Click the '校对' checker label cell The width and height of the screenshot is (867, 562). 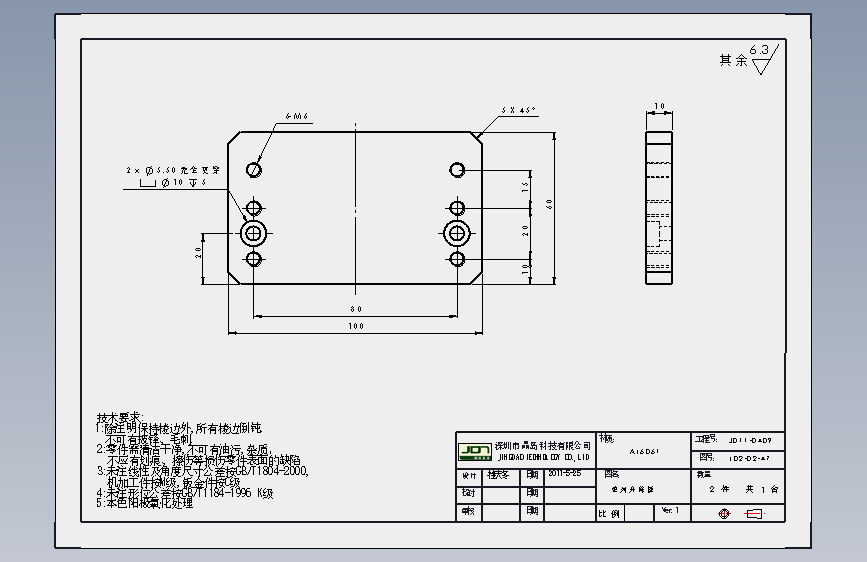[x=468, y=493]
